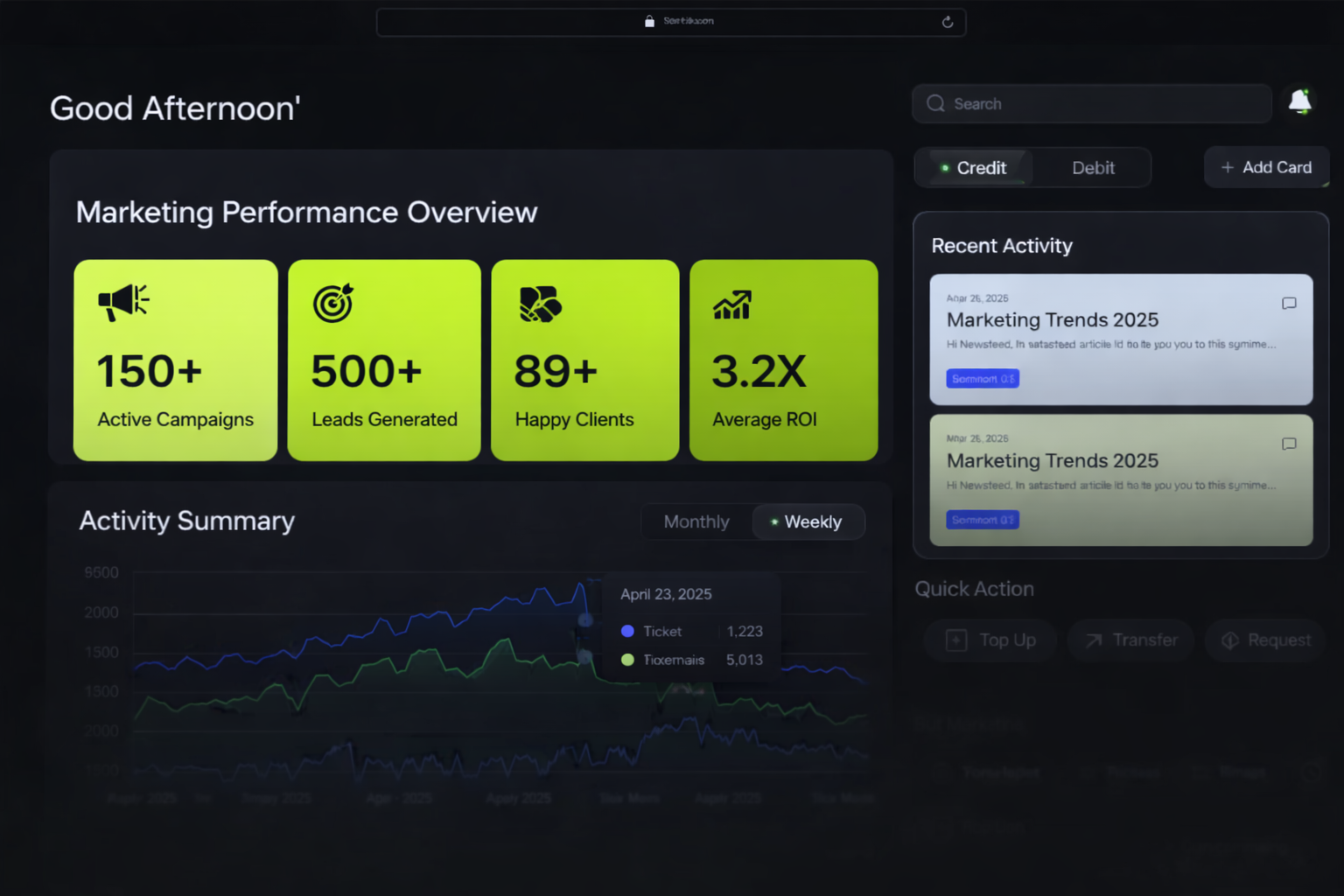The height and width of the screenshot is (896, 1344).
Task: Click comment icon on first Marketing Trends card
Action: pos(1289,304)
